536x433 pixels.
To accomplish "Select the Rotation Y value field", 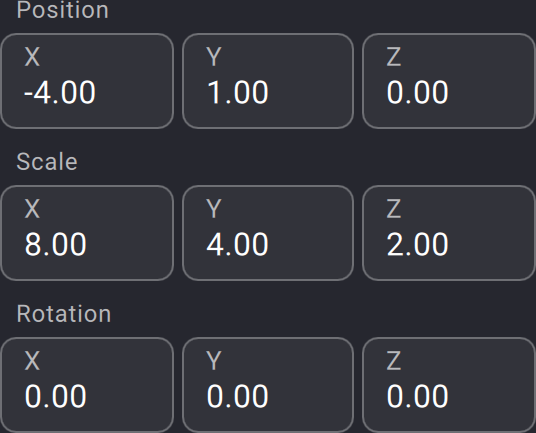I will 268,385.
